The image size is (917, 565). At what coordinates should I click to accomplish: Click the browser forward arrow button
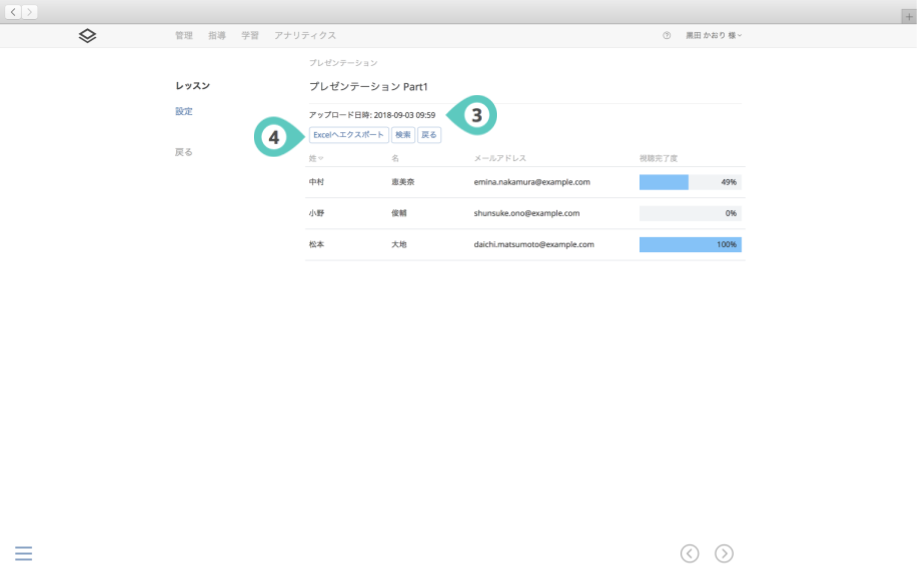(30, 11)
